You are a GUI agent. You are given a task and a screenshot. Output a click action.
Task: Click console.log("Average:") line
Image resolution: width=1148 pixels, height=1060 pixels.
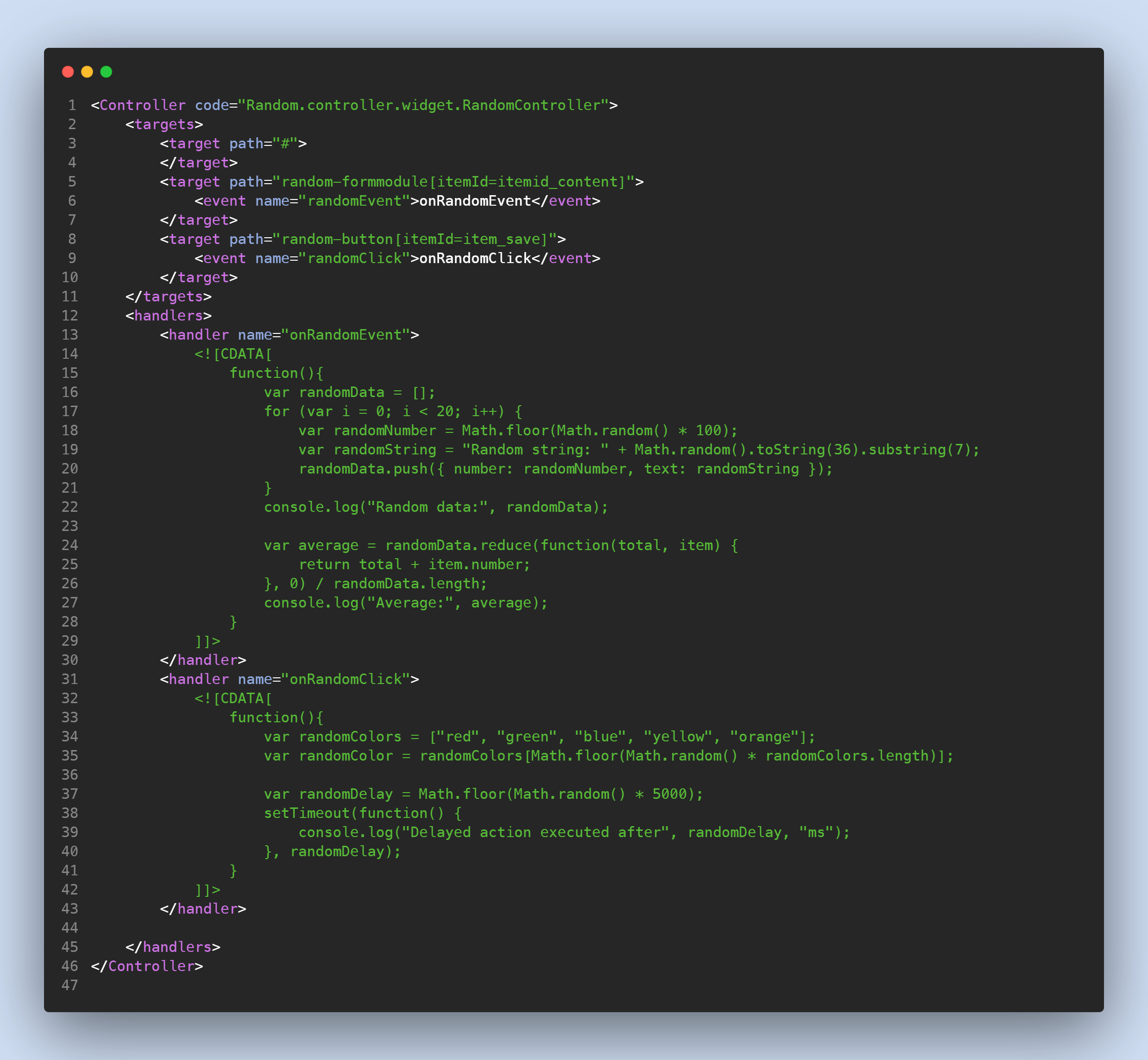406,603
